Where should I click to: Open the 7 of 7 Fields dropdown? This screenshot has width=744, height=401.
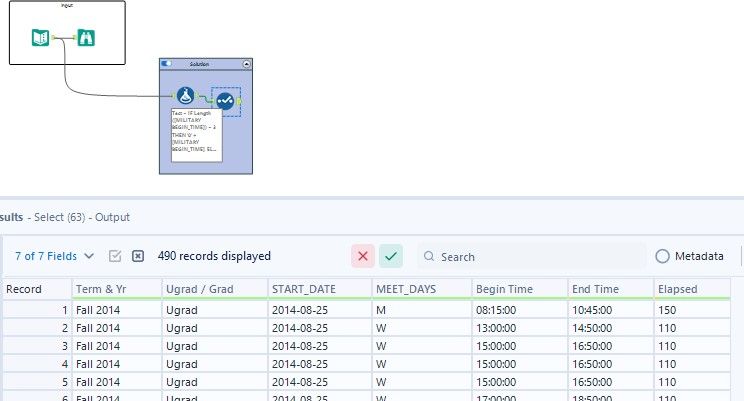[54, 256]
